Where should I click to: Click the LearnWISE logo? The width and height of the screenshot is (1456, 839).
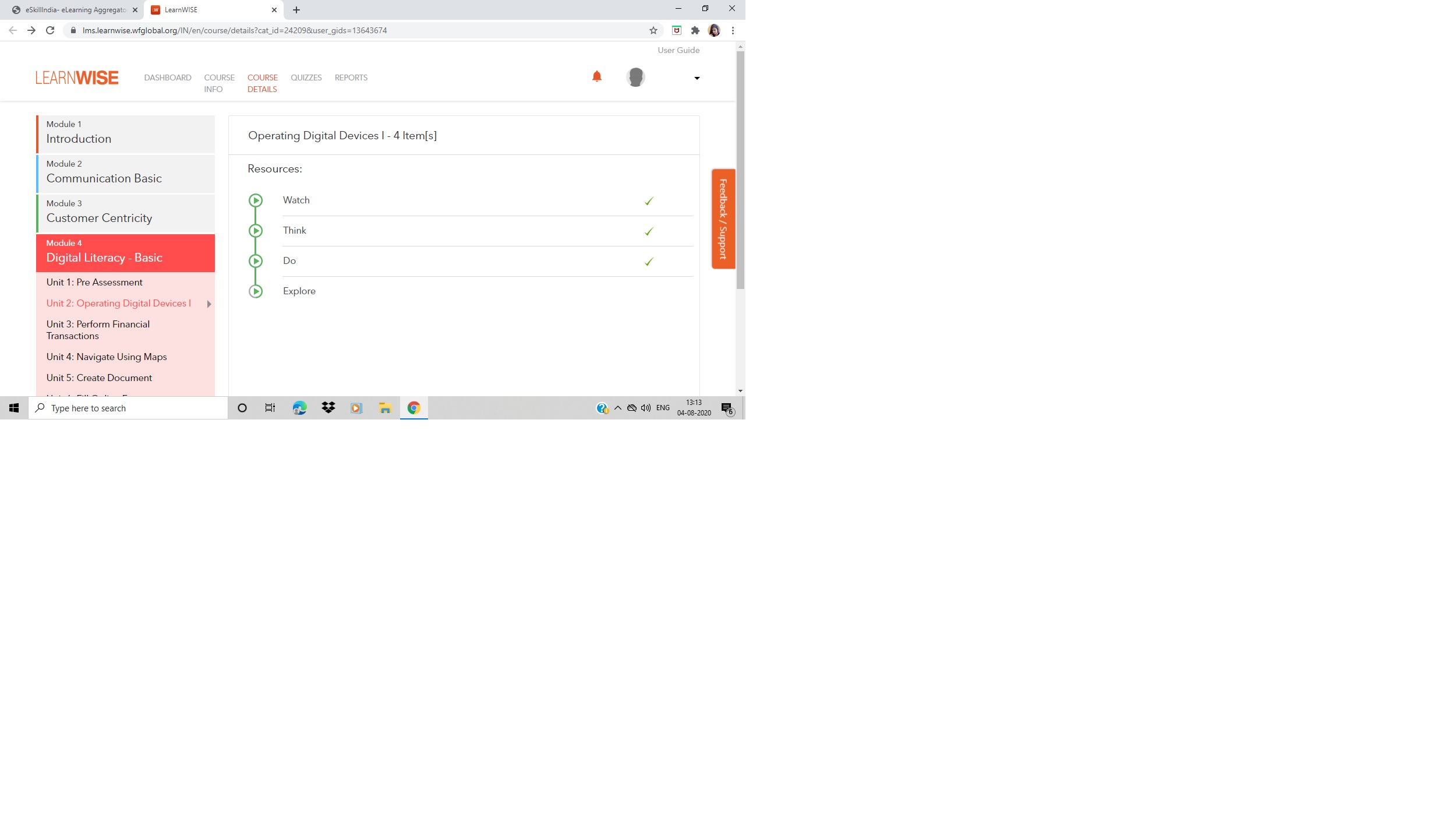pos(77,77)
